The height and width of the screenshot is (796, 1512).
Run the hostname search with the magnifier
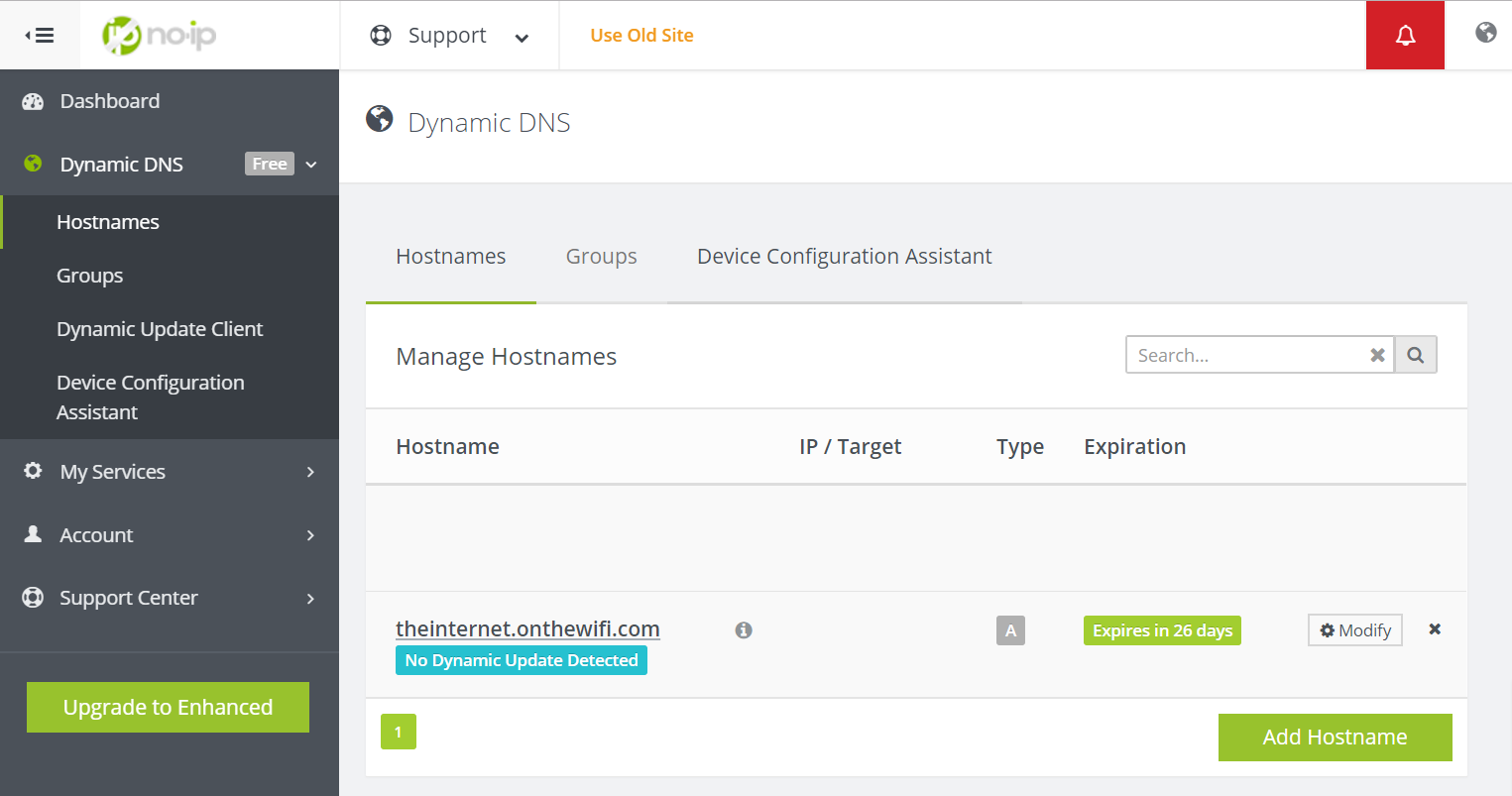[x=1415, y=354]
